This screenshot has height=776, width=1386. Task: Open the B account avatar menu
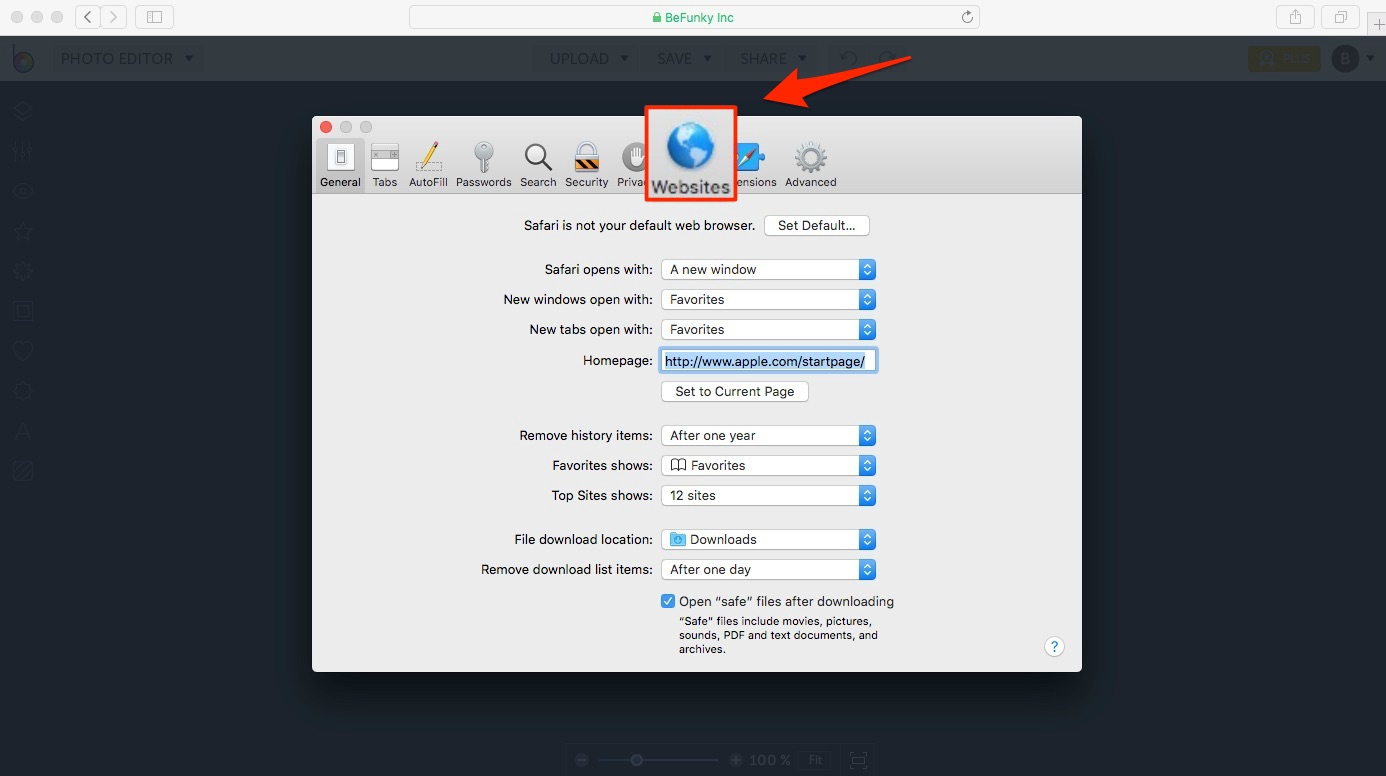[x=1353, y=59]
